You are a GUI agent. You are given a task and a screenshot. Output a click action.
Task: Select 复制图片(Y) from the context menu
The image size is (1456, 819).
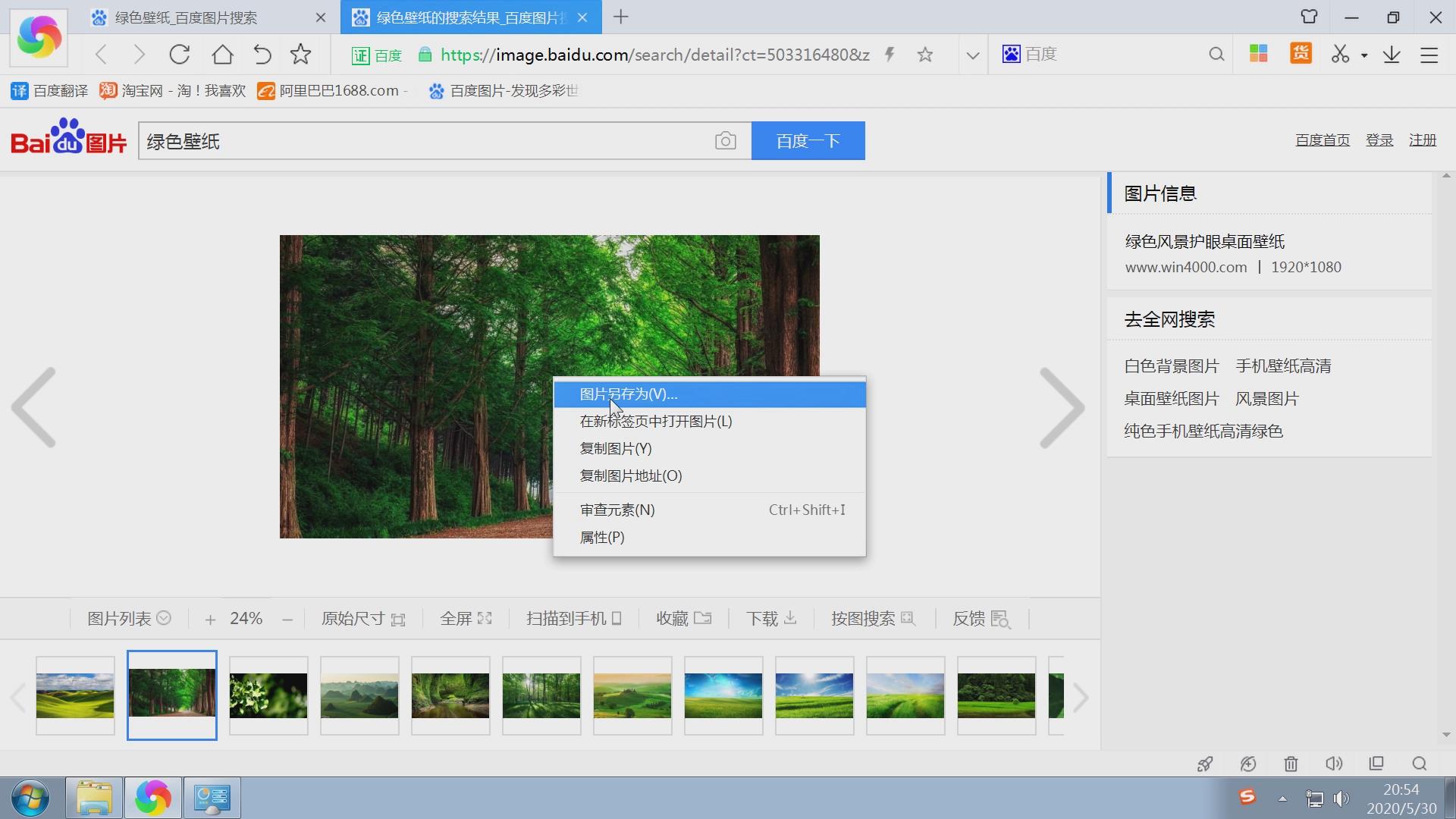point(615,448)
